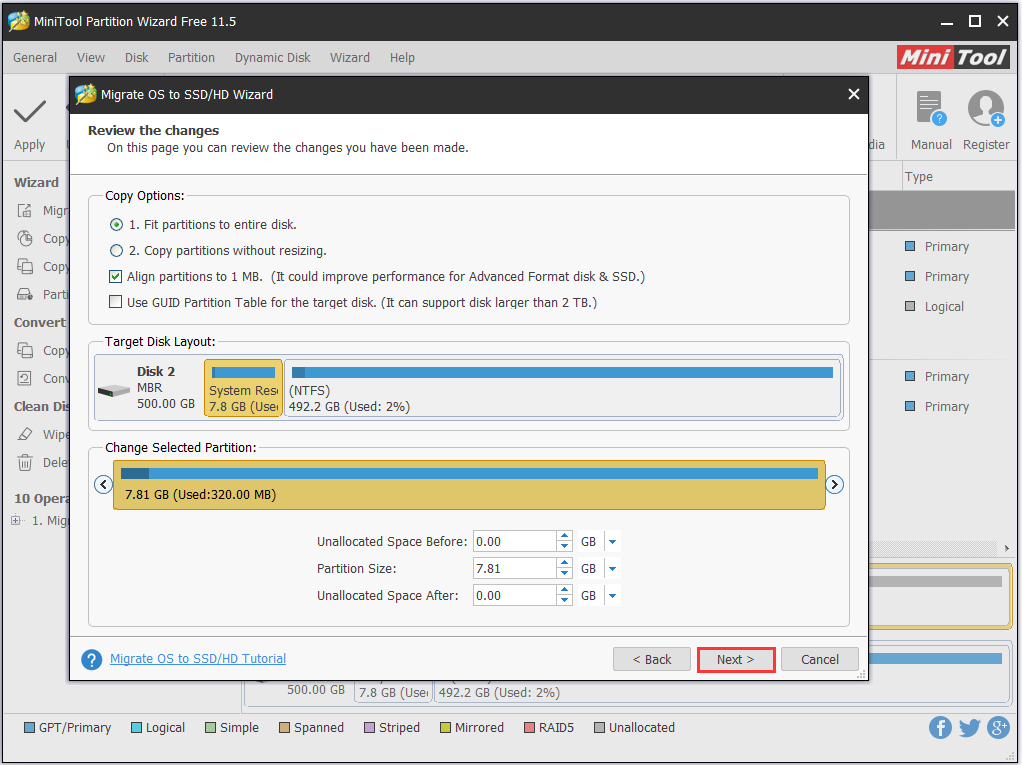Select the NTFS 492.2 GB partition

coord(562,388)
